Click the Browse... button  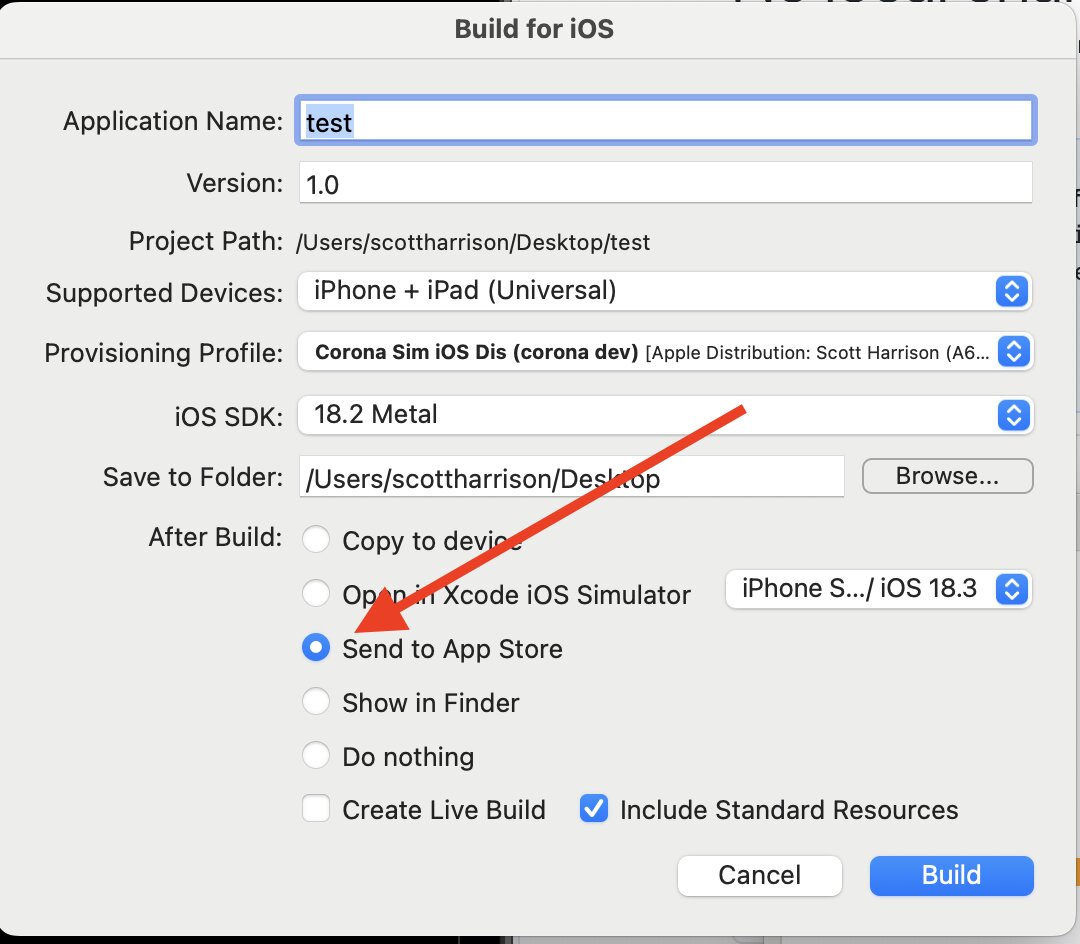click(x=947, y=476)
